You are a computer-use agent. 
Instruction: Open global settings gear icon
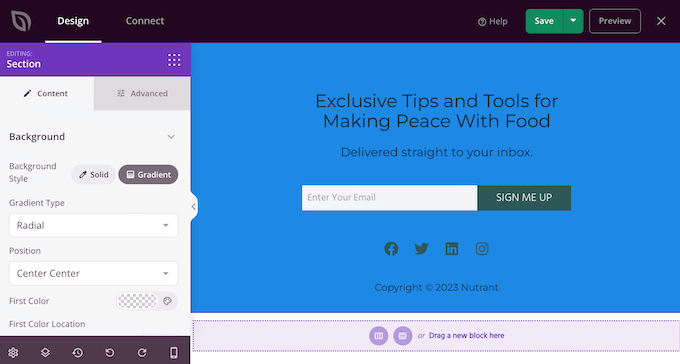(x=13, y=352)
